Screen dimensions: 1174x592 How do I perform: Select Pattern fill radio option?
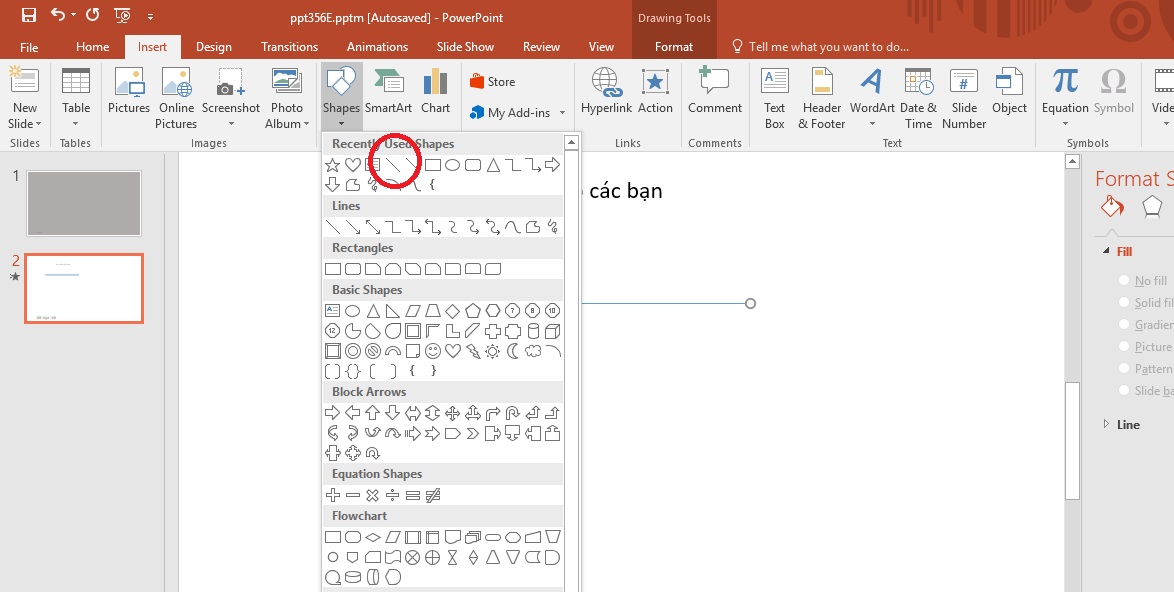[x=1124, y=368]
